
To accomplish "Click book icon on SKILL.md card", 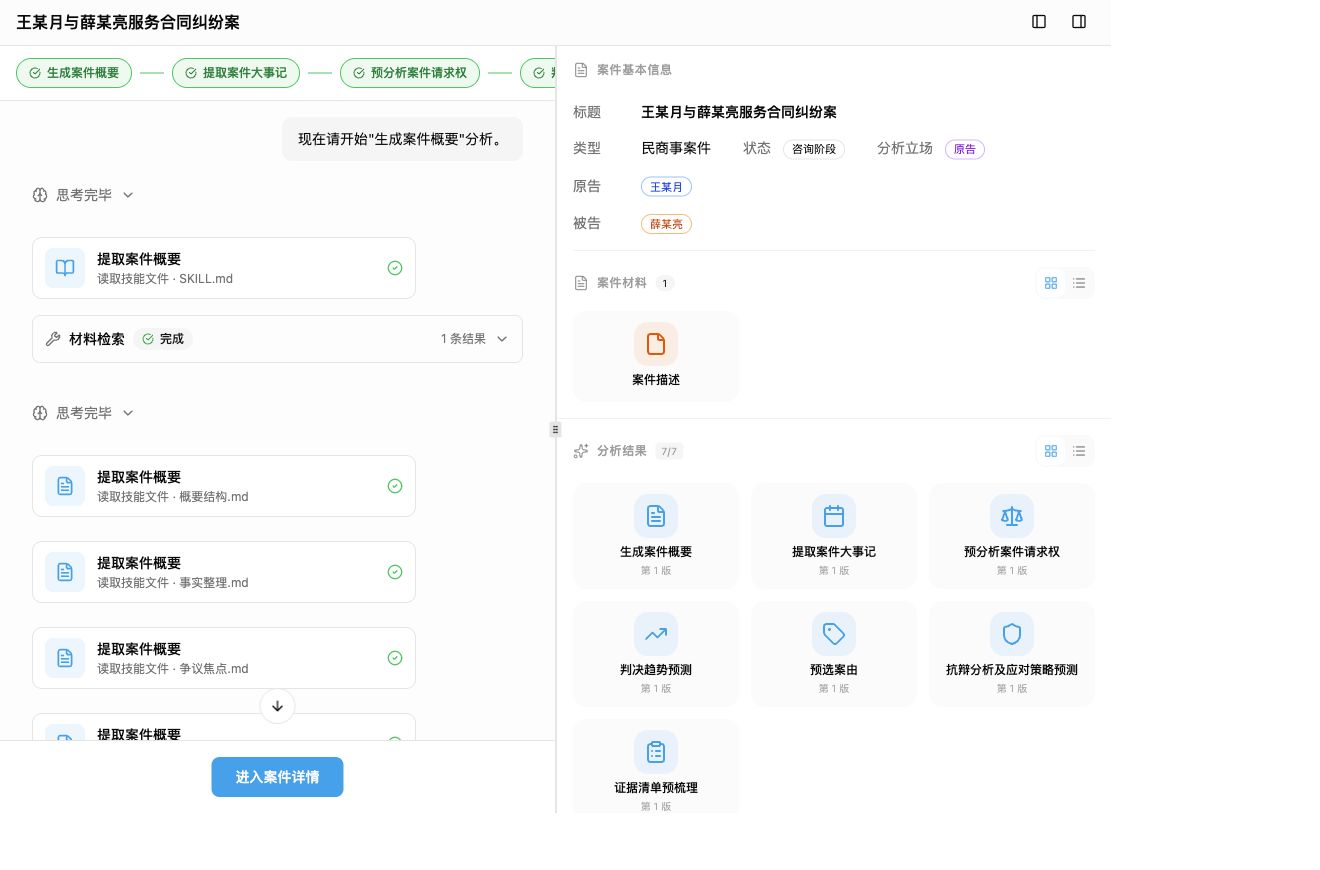I will (65, 268).
